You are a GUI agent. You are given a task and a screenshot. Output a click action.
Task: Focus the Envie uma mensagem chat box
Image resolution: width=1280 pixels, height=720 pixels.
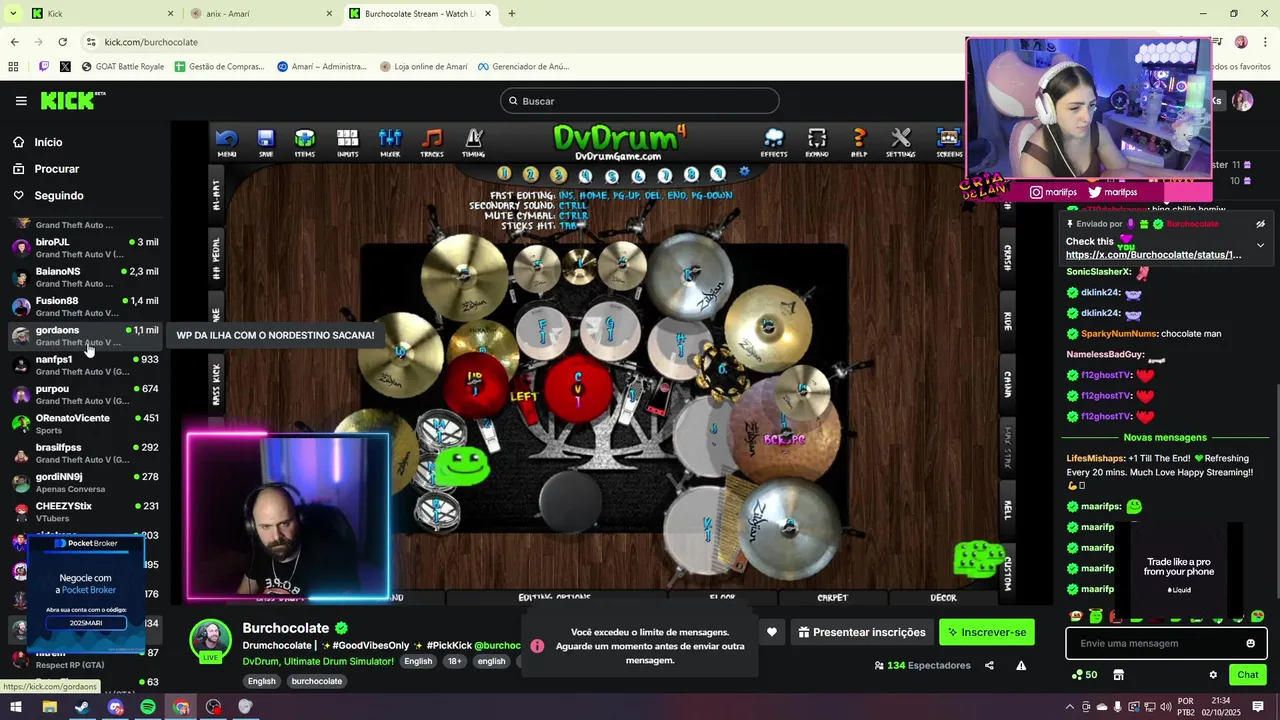click(1156, 644)
